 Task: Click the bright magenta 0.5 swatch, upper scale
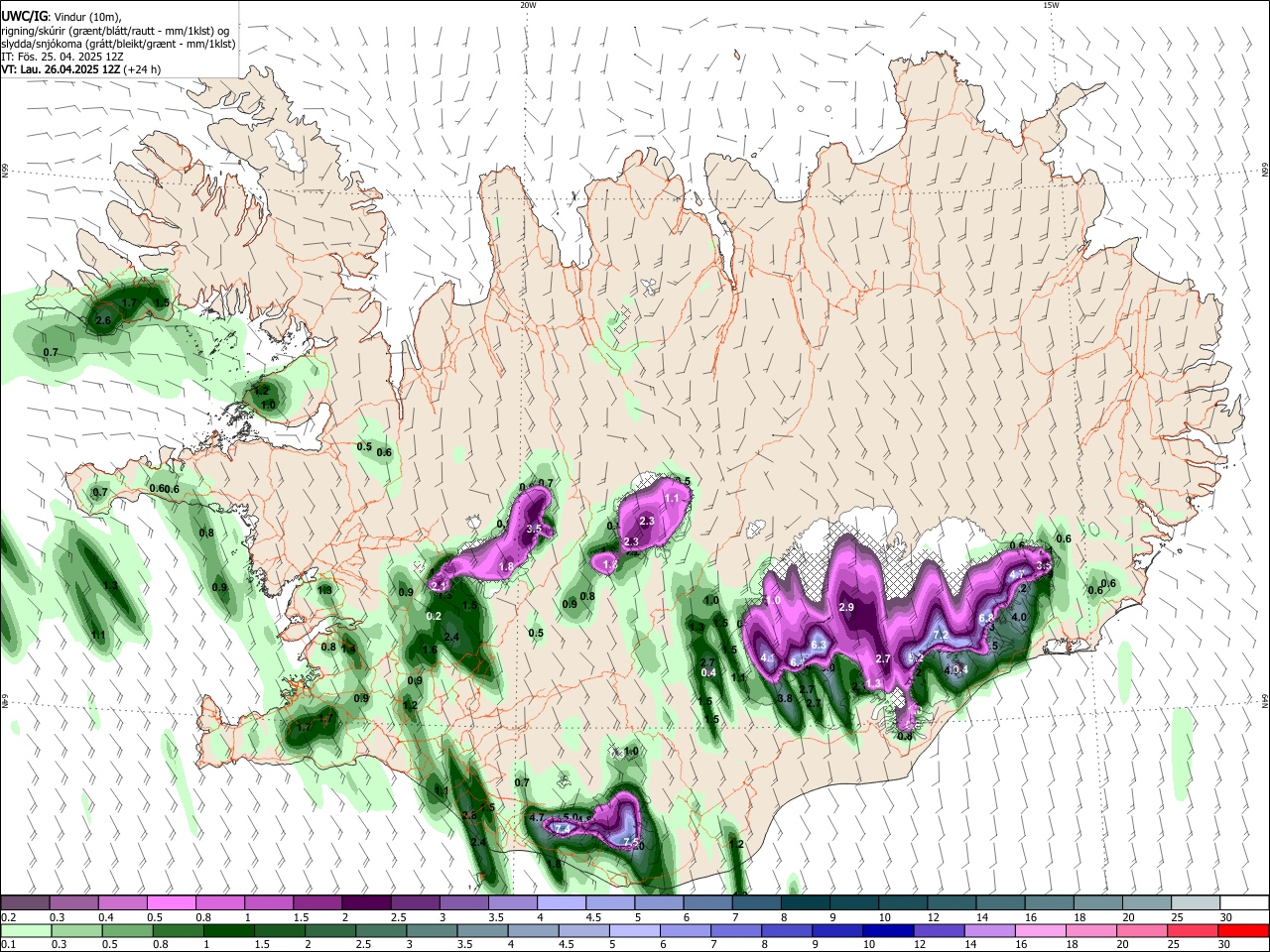(x=171, y=902)
